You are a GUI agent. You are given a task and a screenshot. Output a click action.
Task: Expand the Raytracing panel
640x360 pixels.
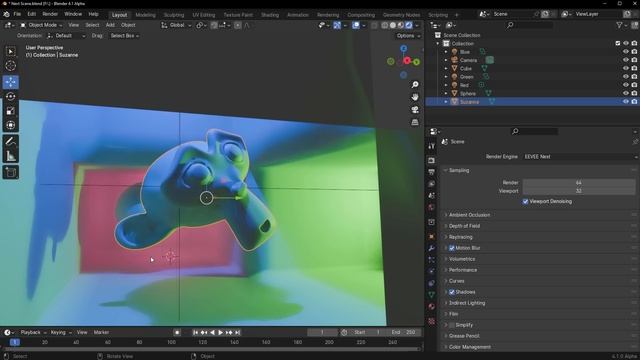click(460, 237)
